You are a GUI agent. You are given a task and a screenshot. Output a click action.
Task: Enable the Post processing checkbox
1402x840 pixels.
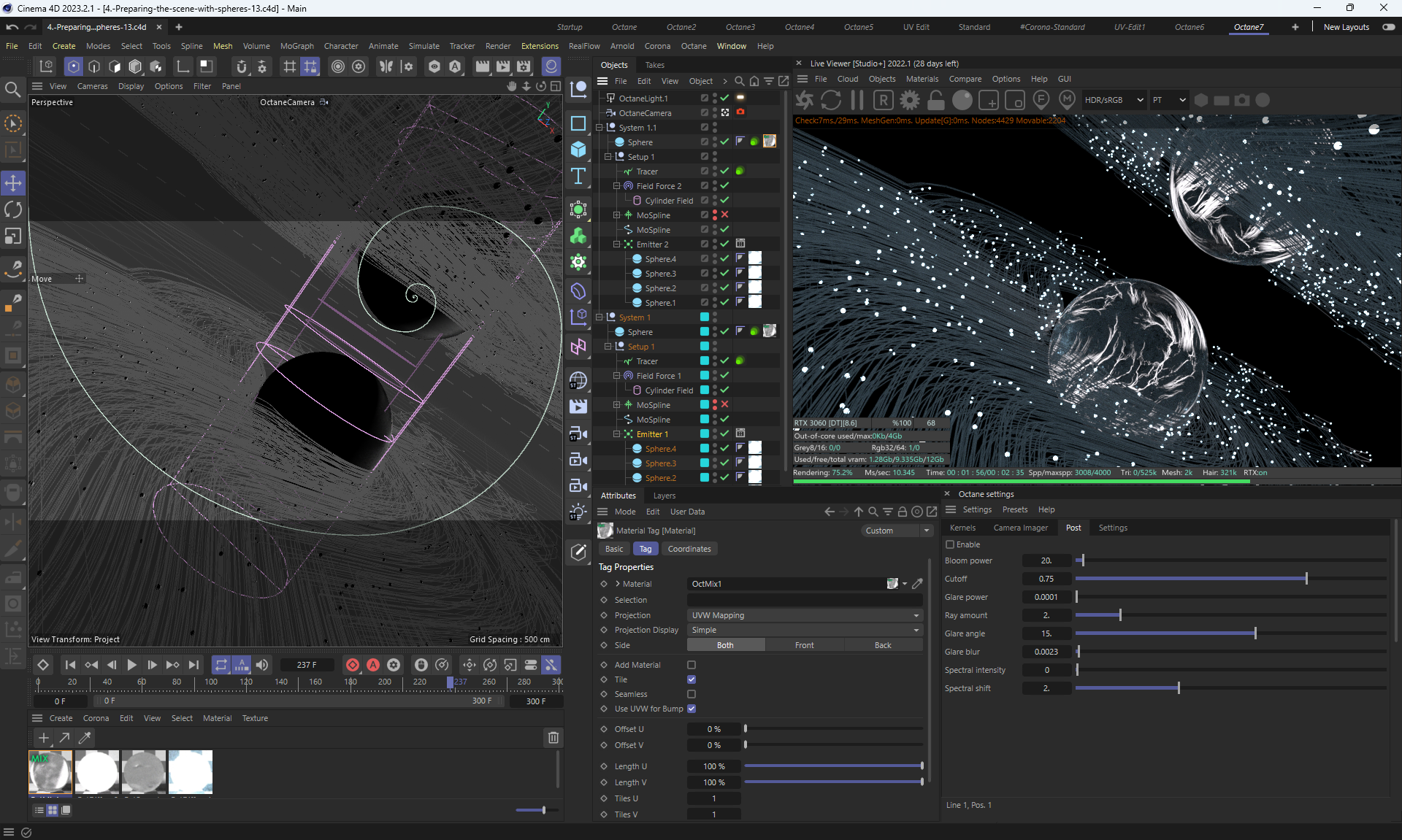click(x=950, y=544)
